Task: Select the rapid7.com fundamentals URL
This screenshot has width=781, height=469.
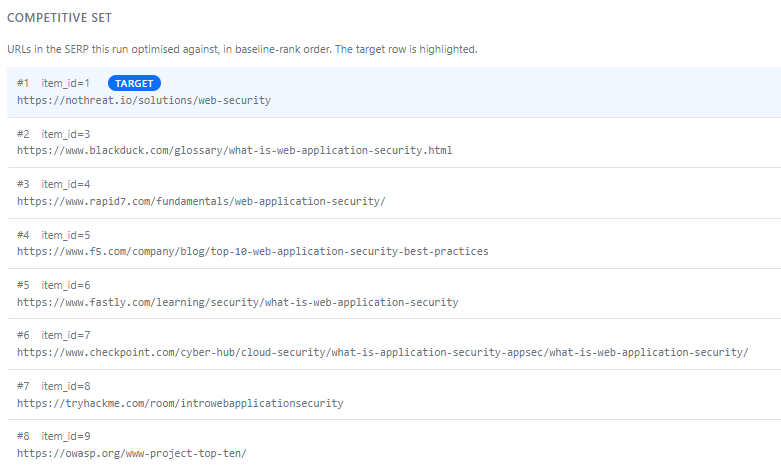Action: click(201, 201)
